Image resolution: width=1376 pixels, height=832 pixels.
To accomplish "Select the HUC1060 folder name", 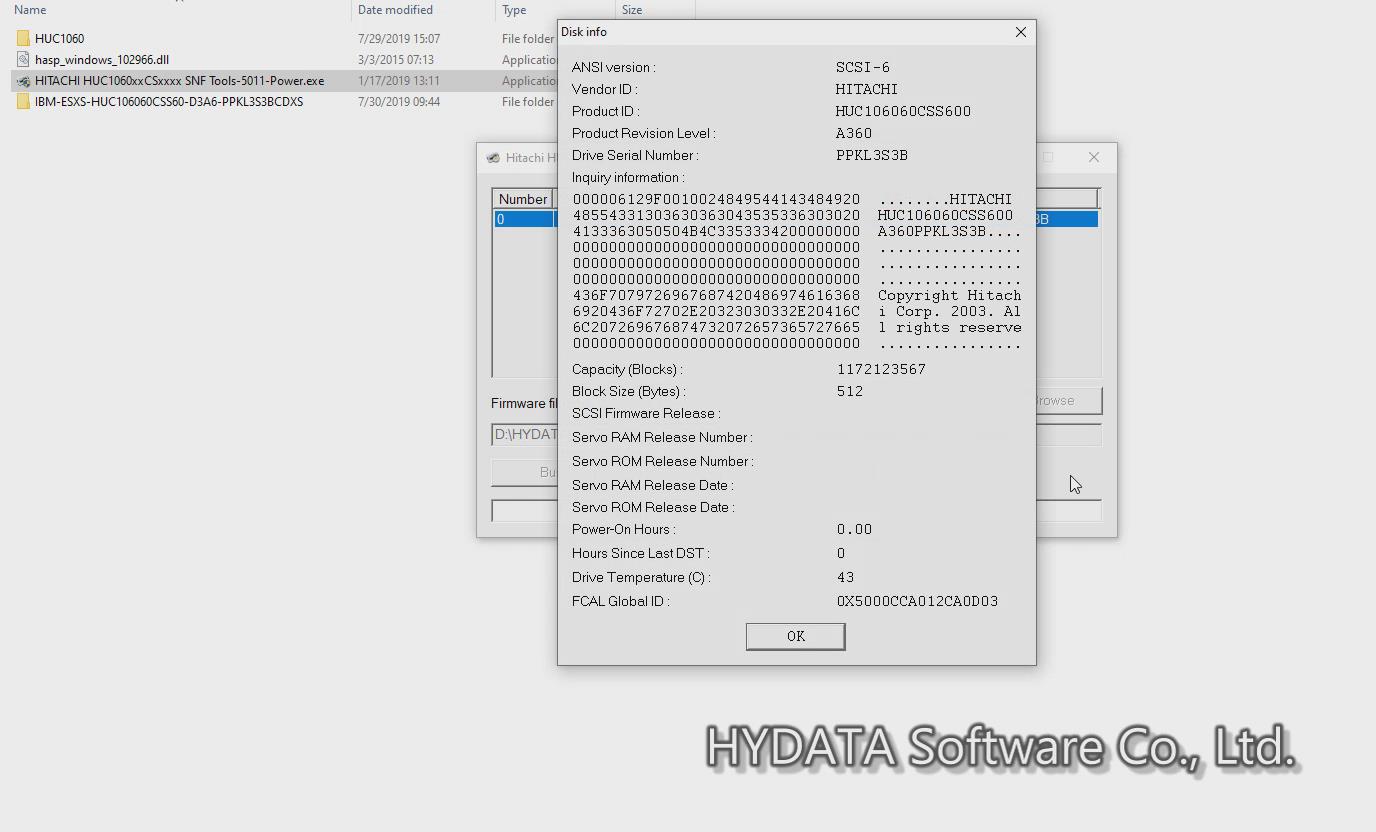I will (59, 38).
